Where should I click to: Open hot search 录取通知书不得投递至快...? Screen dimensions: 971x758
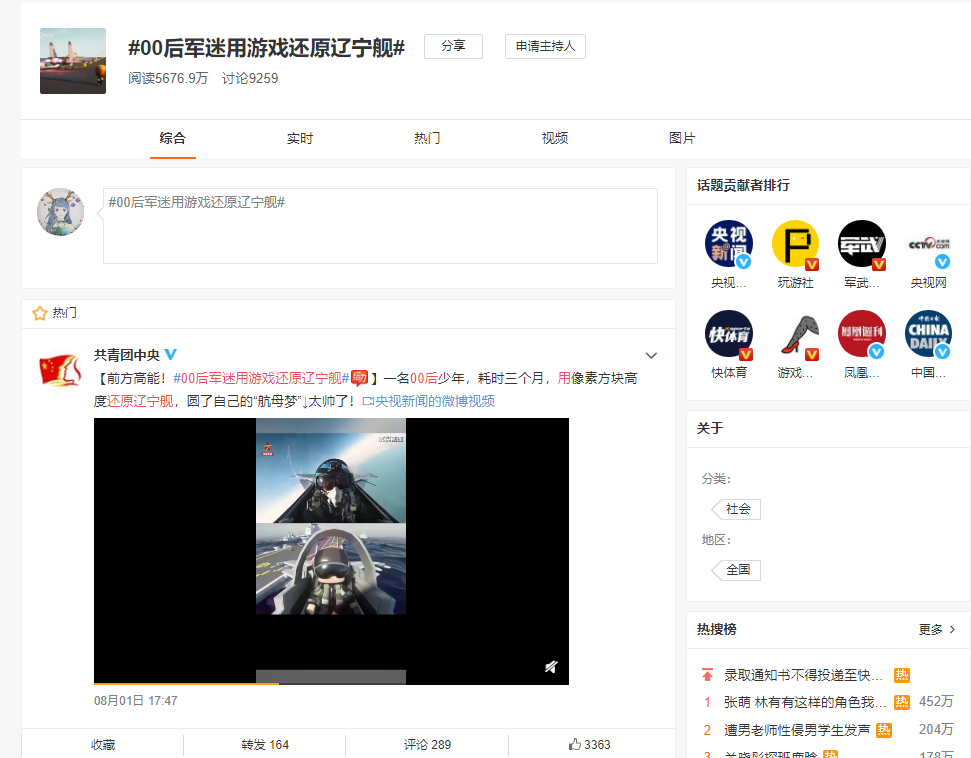click(x=803, y=675)
